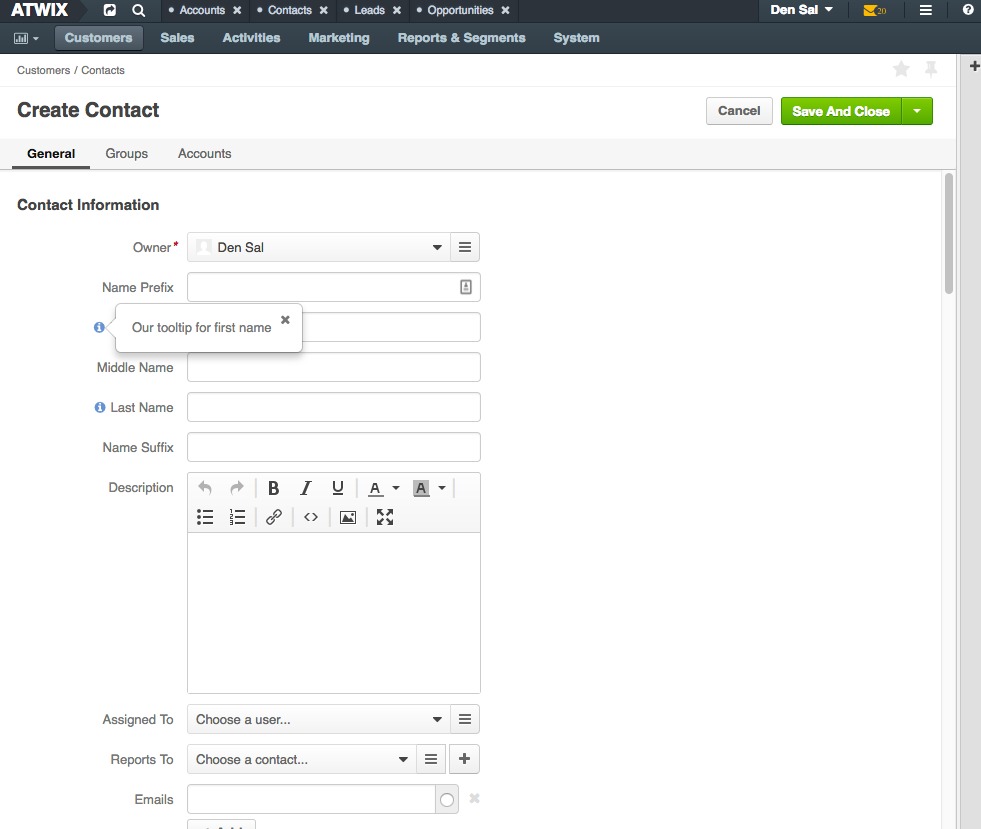Image resolution: width=981 pixels, height=829 pixels.
Task: Insert link in Description editor
Action: click(274, 517)
